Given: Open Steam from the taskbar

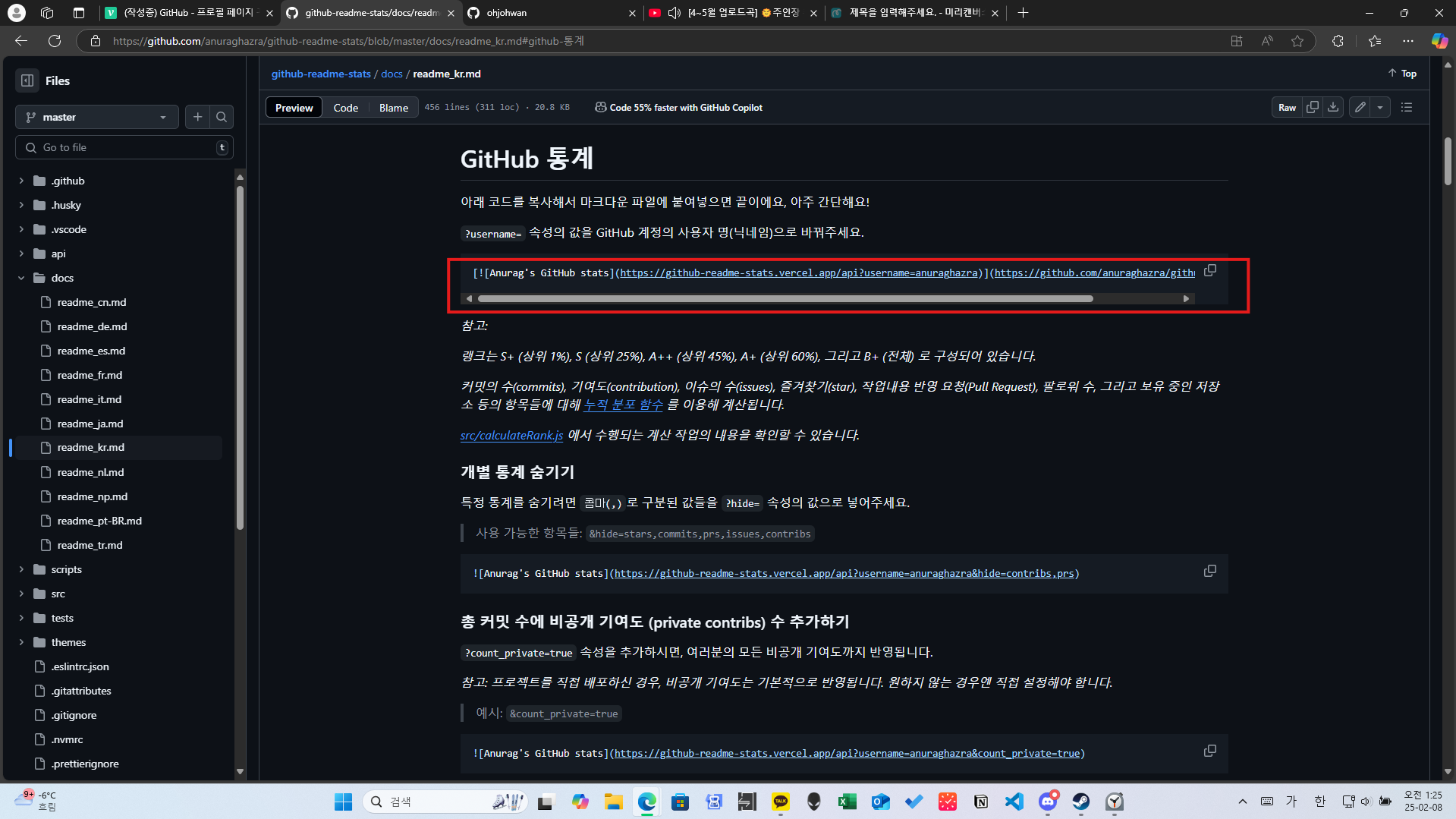Looking at the screenshot, I should point(1081,802).
